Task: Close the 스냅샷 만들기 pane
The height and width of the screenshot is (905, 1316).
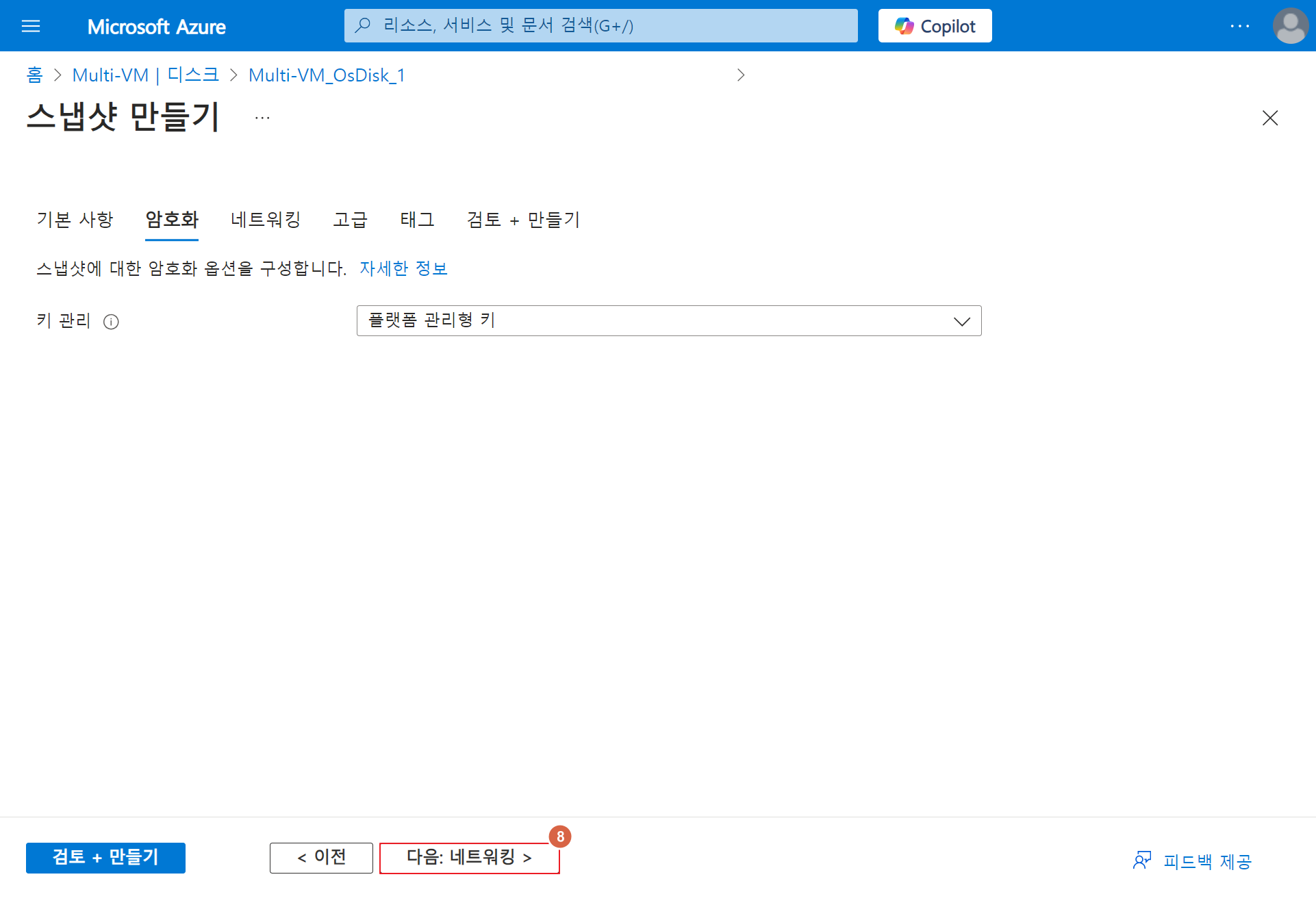Action: (x=1269, y=118)
